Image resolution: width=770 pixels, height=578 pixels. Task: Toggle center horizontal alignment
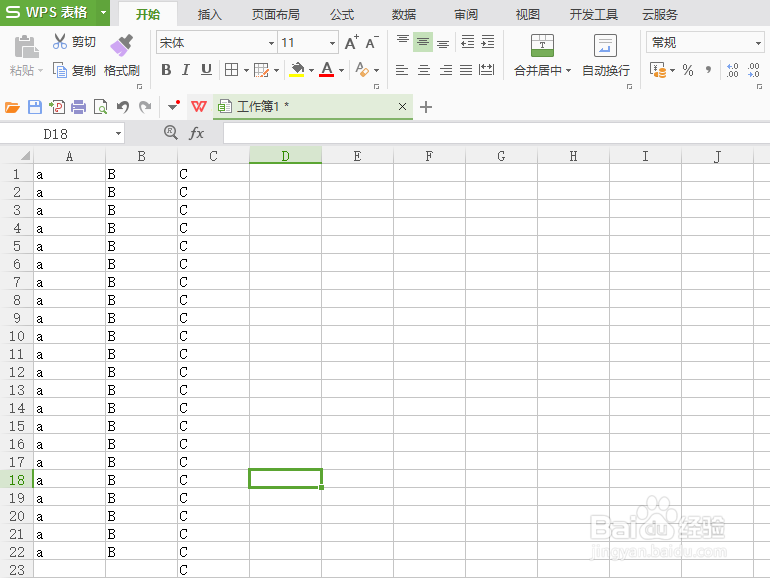[424, 70]
